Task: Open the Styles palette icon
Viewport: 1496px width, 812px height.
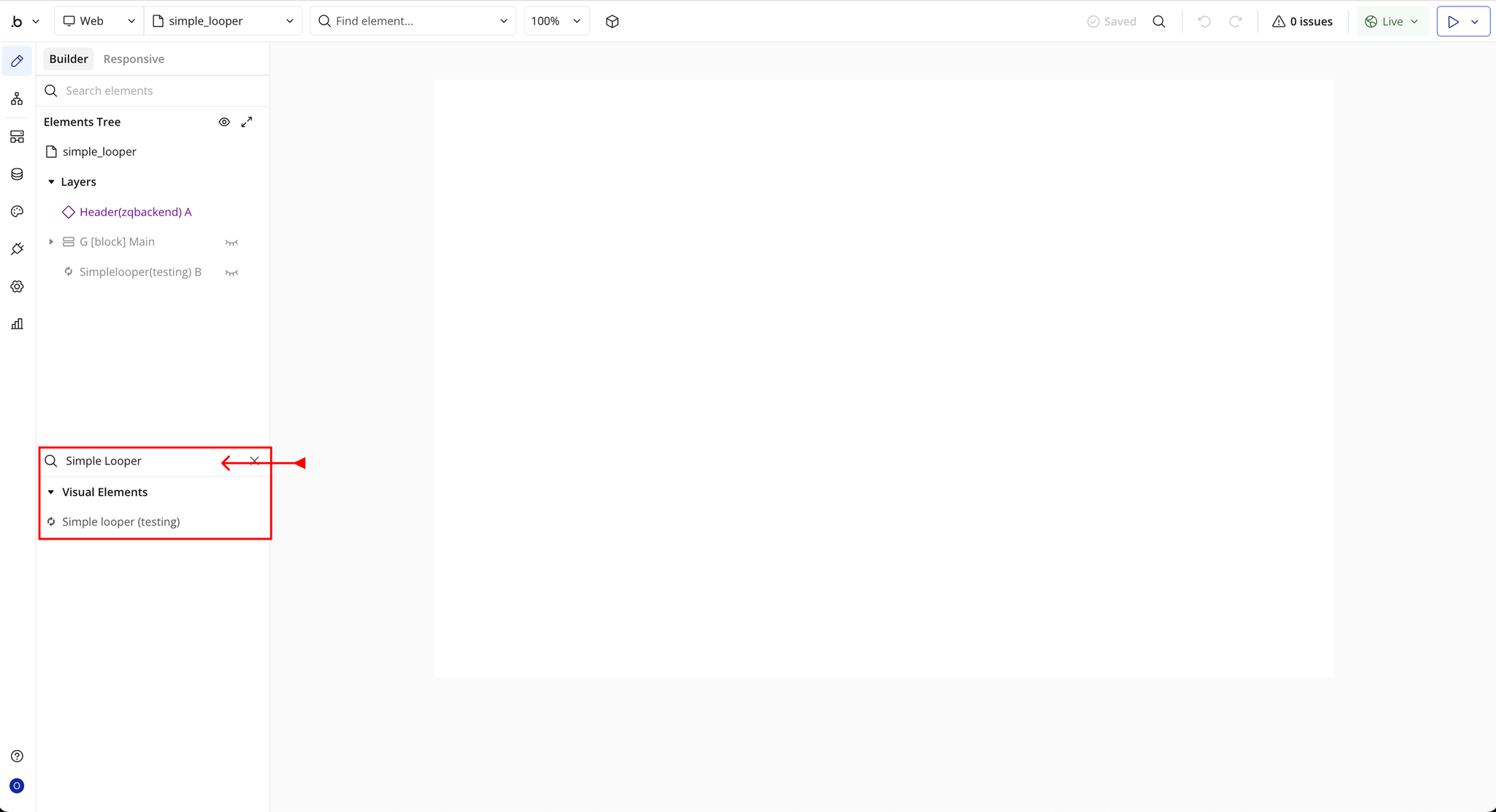Action: click(x=17, y=212)
